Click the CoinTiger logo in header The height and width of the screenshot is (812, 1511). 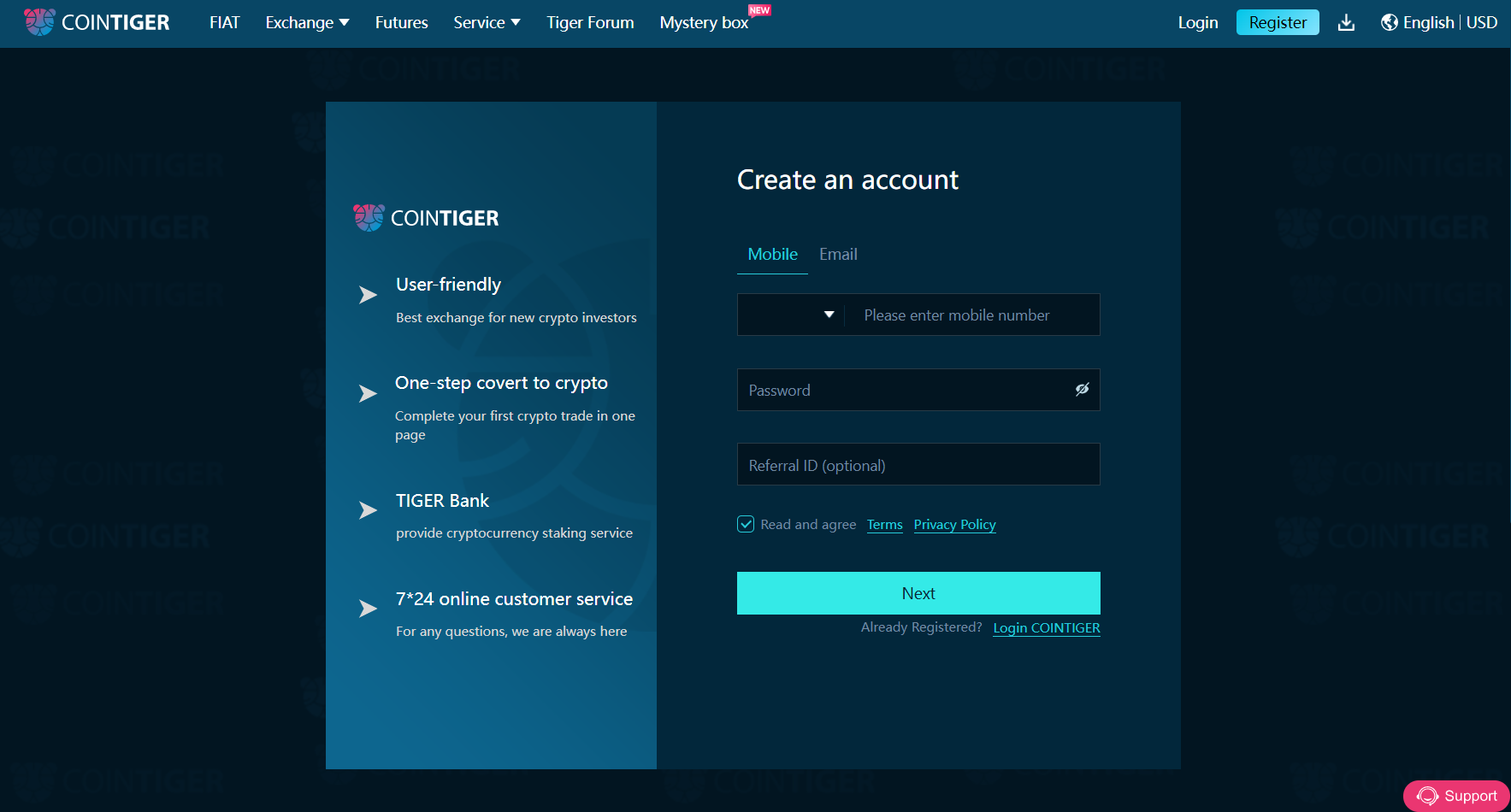(x=97, y=22)
